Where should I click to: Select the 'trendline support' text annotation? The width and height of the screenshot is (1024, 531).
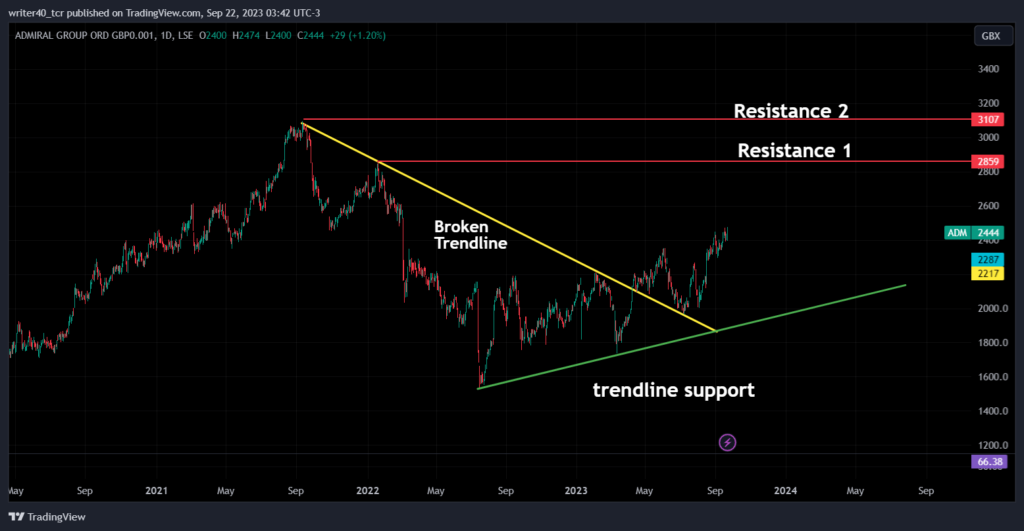coord(673,391)
